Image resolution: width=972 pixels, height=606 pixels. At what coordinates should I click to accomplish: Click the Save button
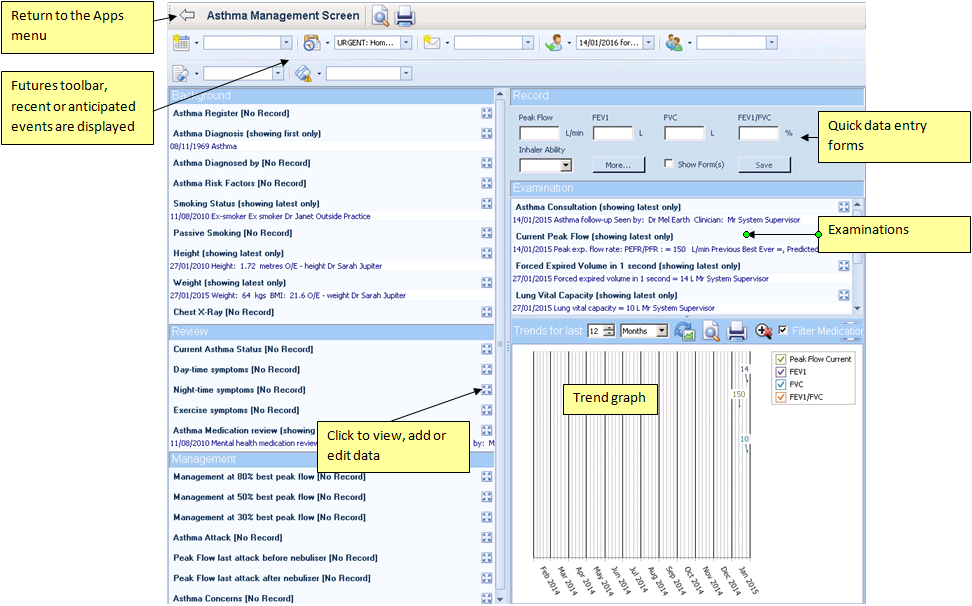point(763,165)
